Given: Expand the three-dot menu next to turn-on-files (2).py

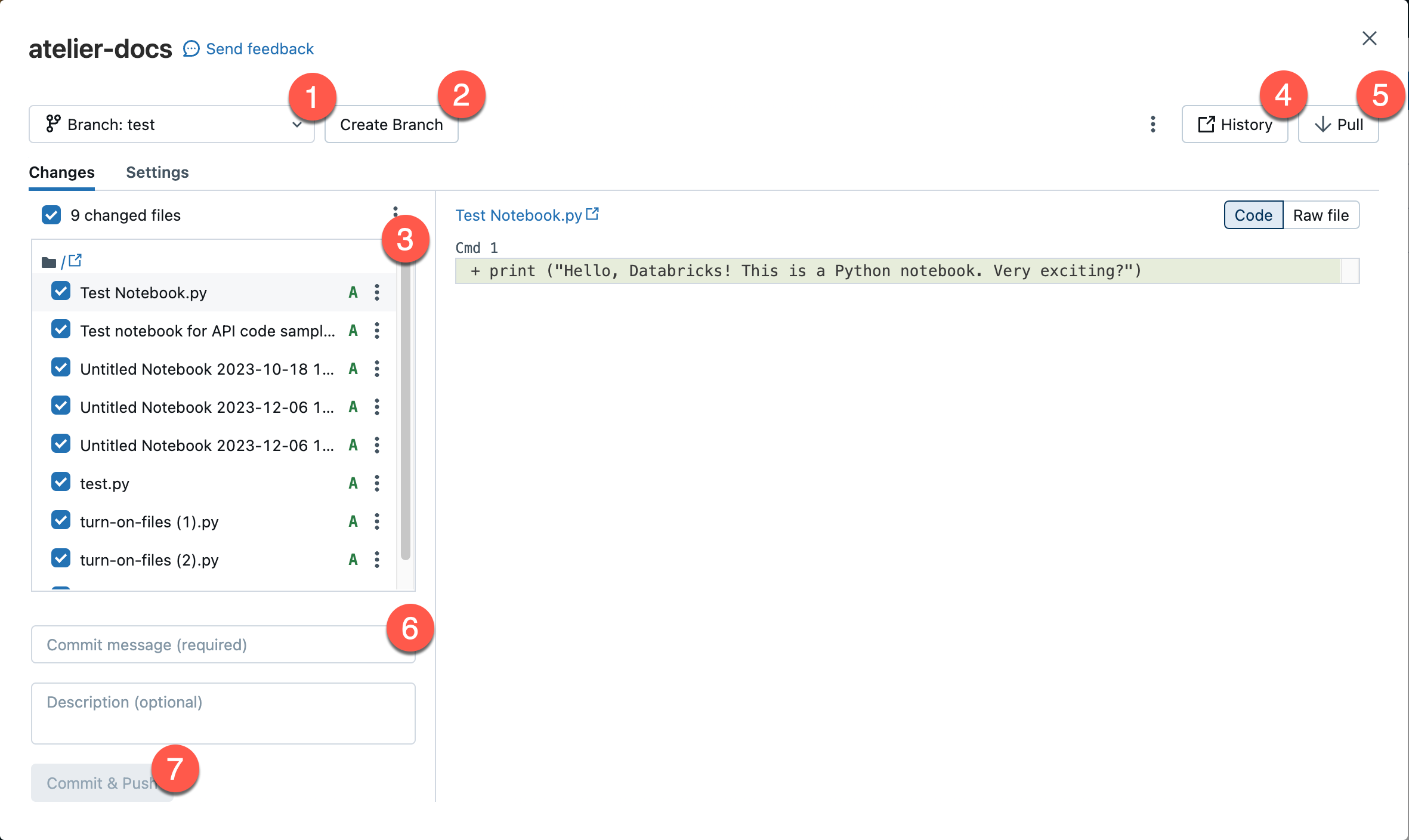Looking at the screenshot, I should click(x=377, y=559).
